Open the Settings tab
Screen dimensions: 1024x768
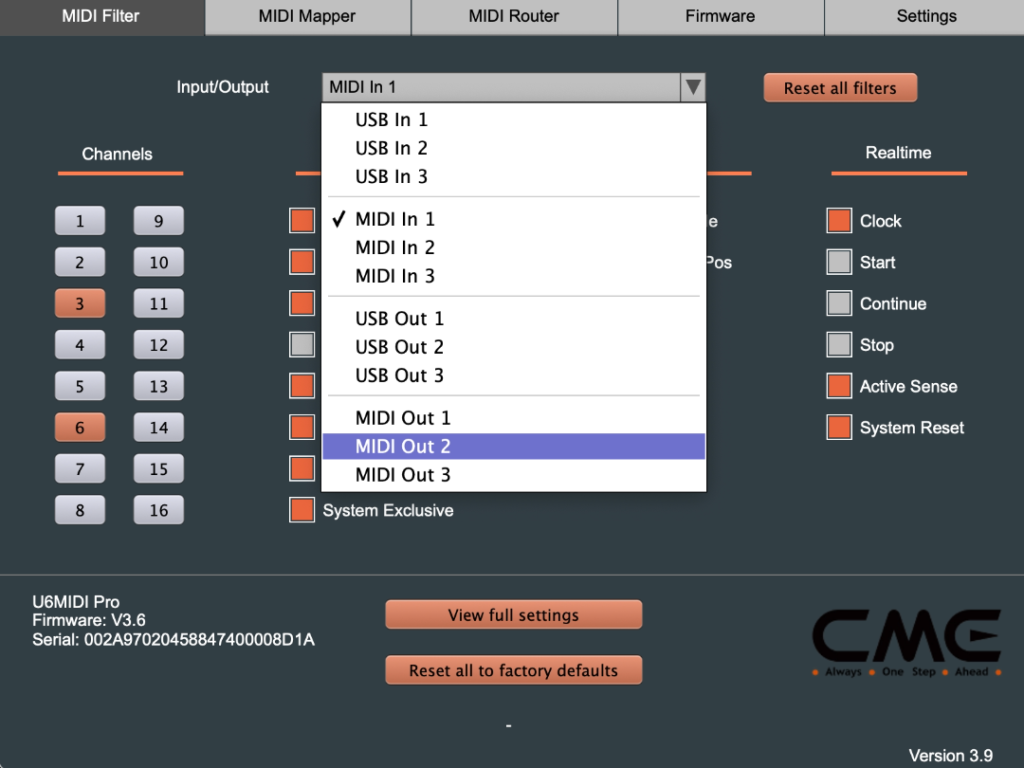point(925,16)
